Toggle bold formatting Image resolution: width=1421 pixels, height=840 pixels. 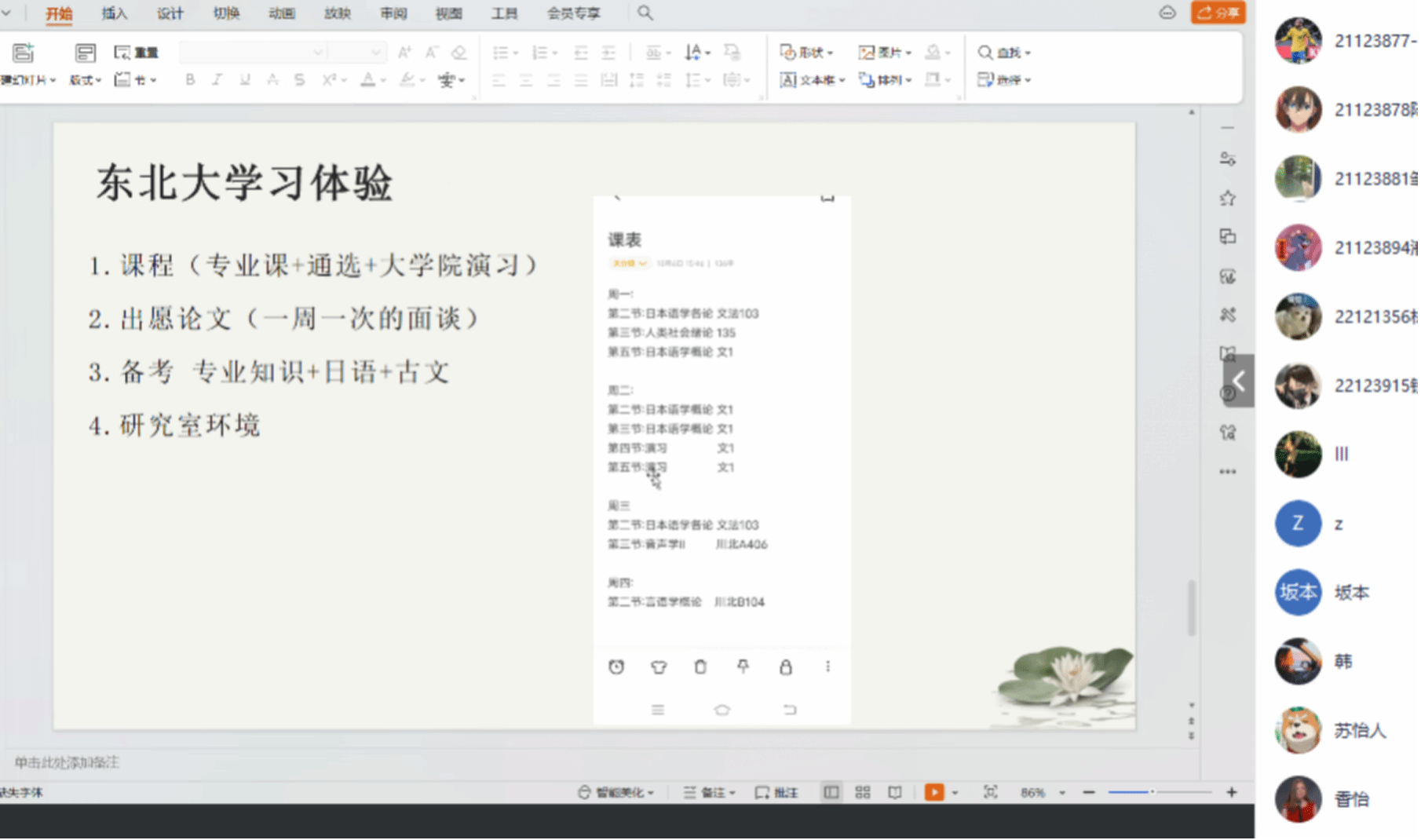tap(190, 79)
